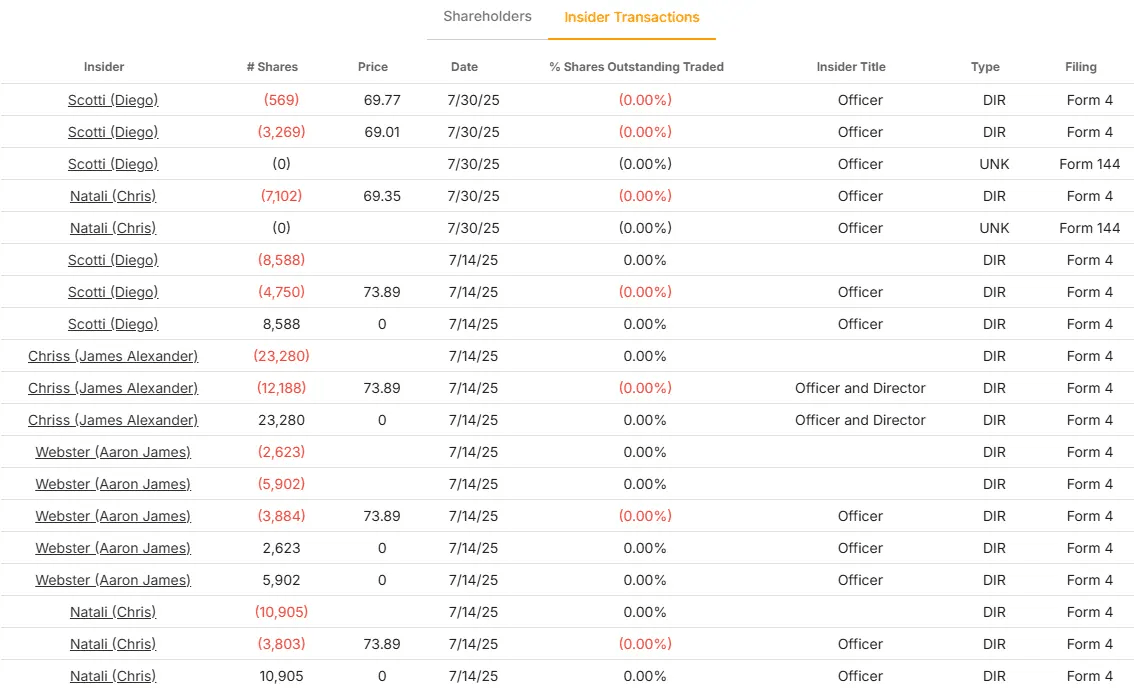Click the Insider Title column header
The height and width of the screenshot is (688, 1134).
point(850,67)
